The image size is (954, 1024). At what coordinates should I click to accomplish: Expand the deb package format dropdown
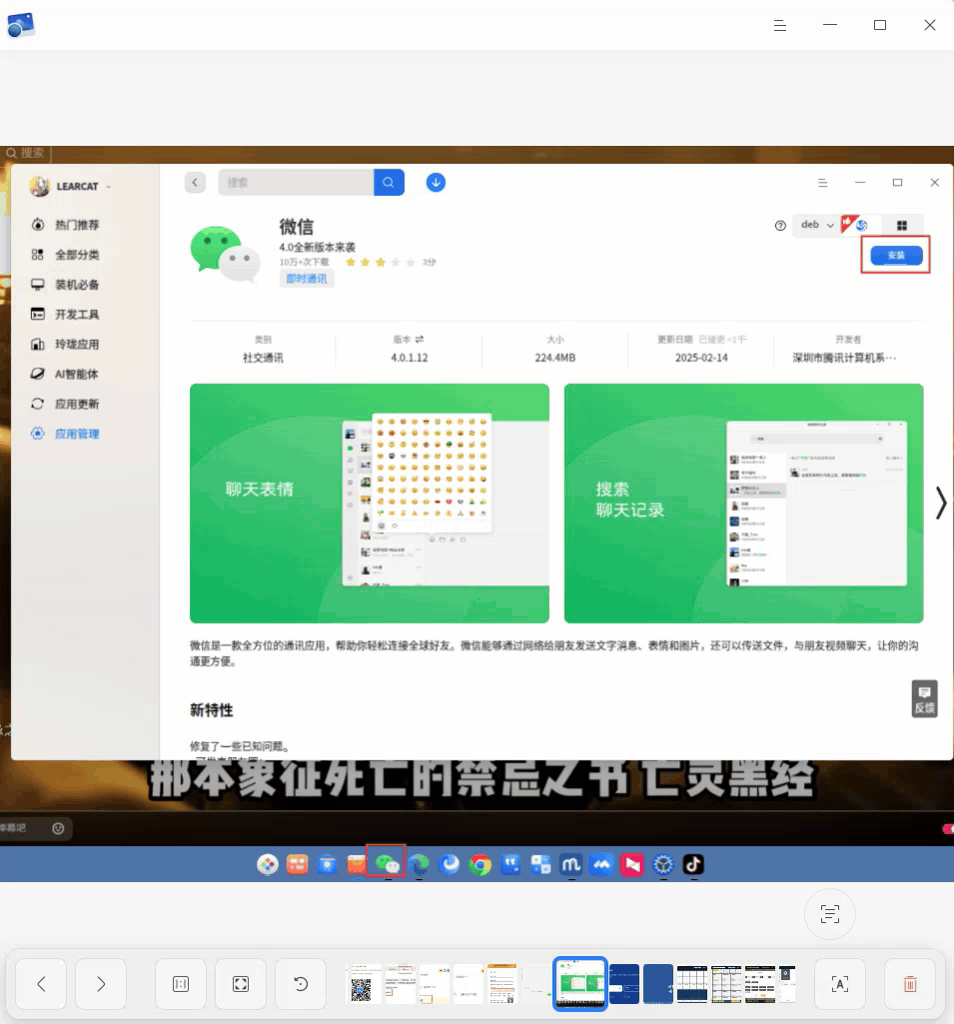817,225
